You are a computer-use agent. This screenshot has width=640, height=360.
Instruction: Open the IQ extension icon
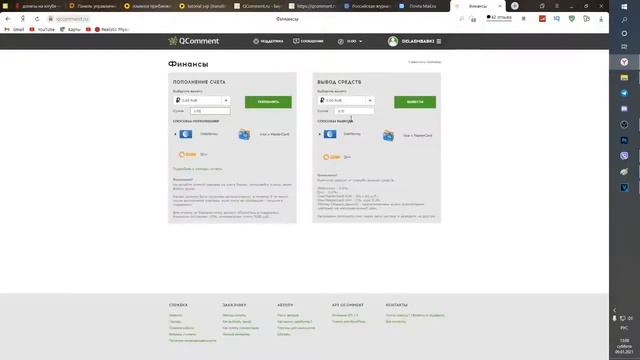(x=557, y=19)
